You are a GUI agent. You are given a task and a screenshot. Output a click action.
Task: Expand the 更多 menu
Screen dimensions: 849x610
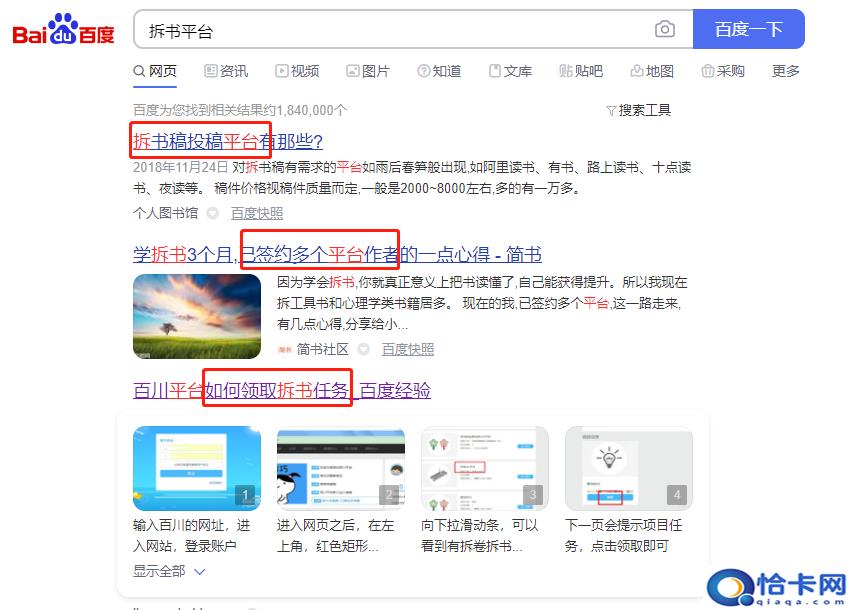click(786, 71)
